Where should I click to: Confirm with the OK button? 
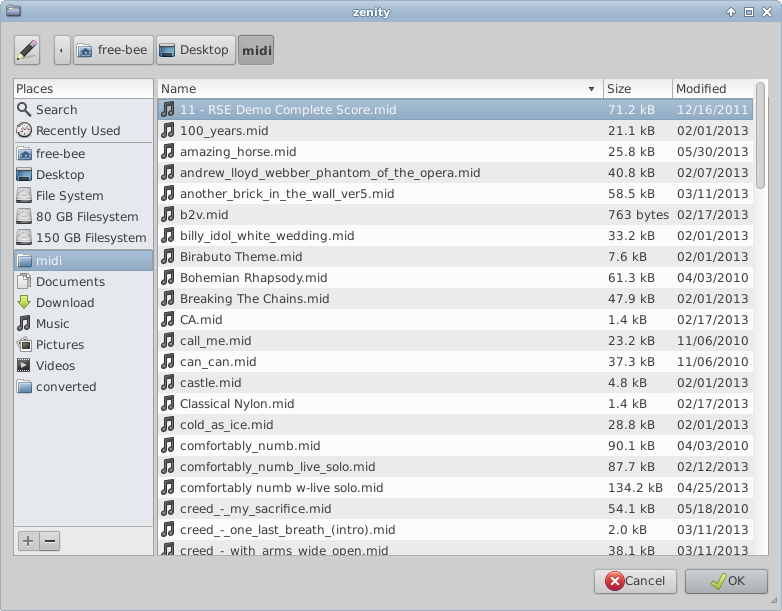(x=726, y=581)
